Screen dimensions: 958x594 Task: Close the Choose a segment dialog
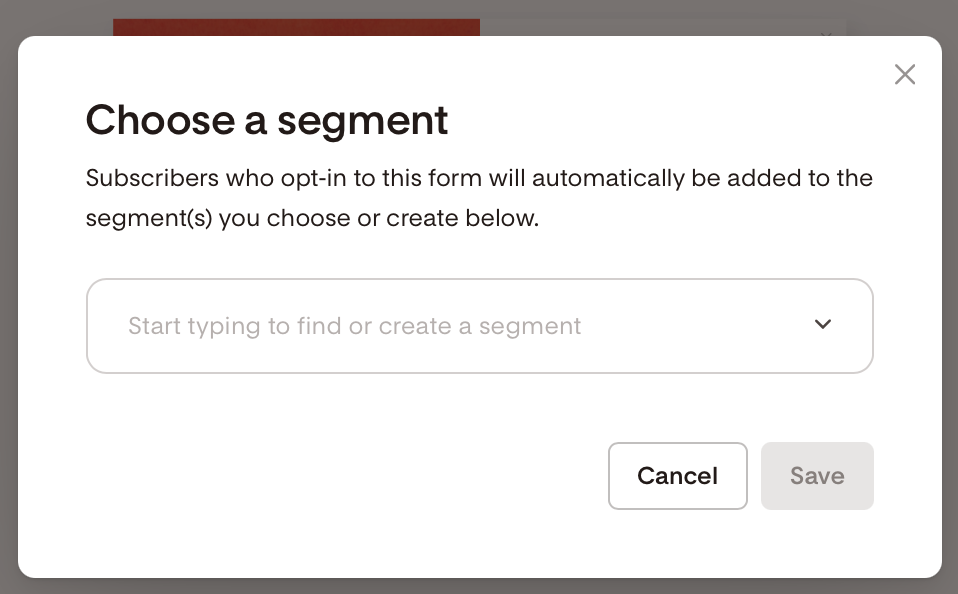(905, 75)
